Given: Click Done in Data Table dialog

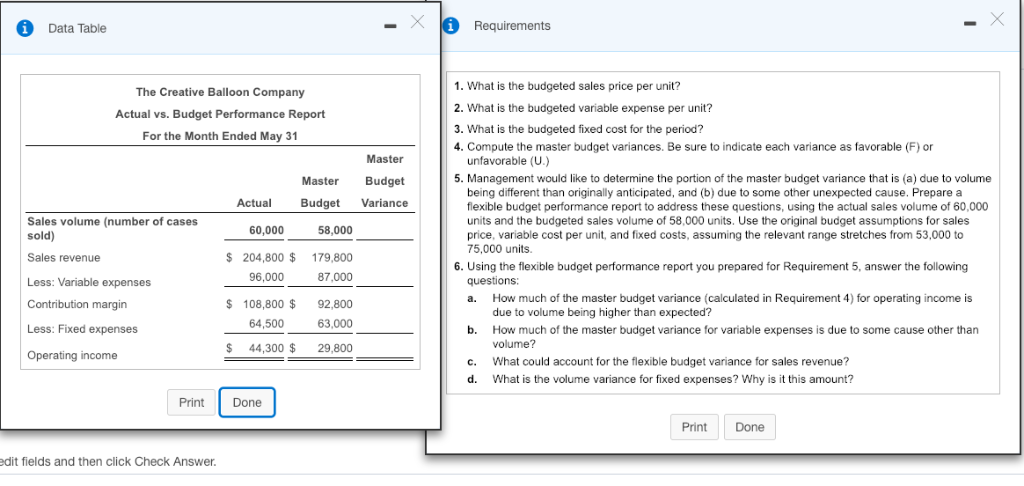Looking at the screenshot, I should click(247, 402).
